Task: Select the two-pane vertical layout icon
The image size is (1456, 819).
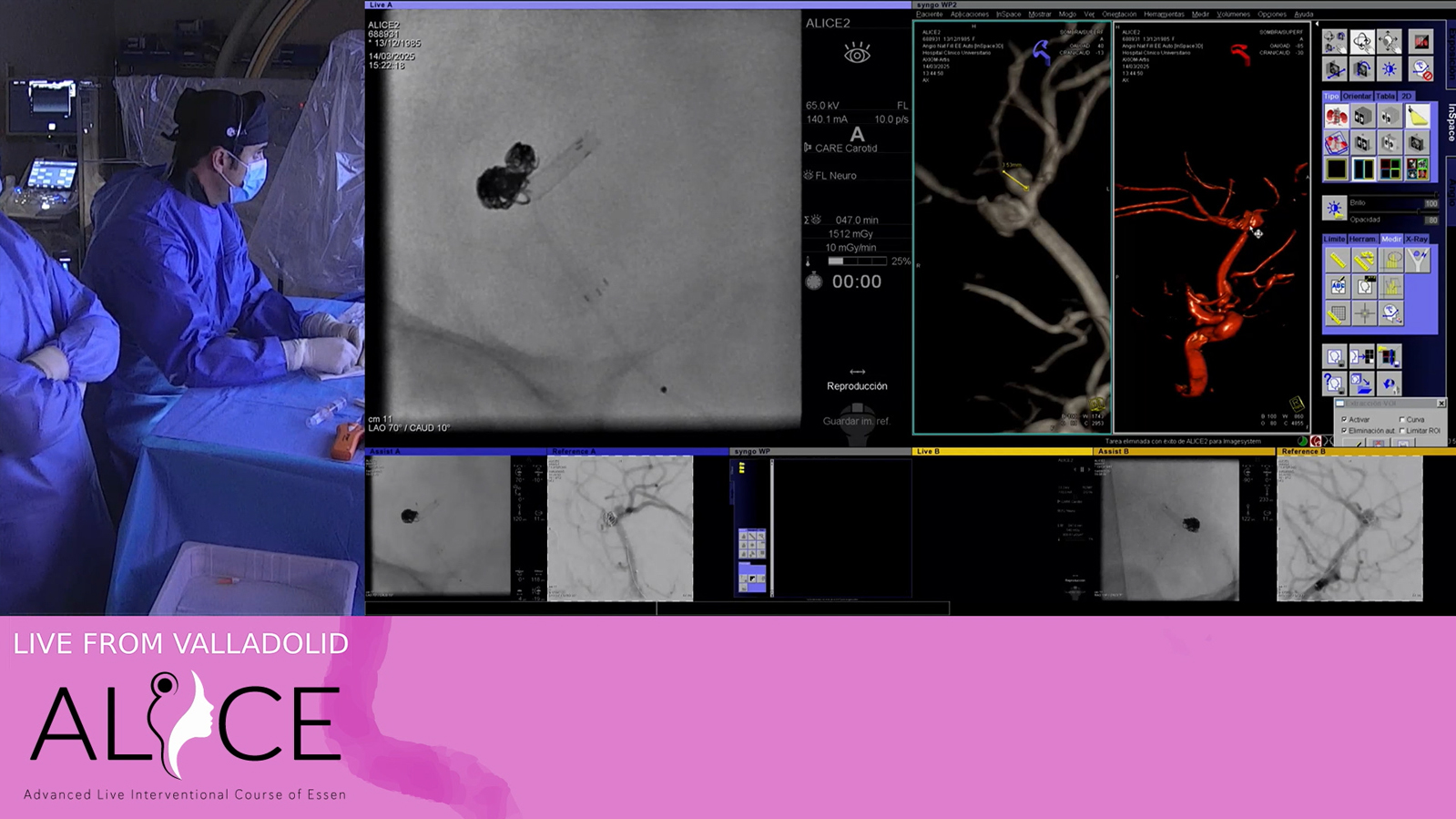Action: (x=1363, y=169)
